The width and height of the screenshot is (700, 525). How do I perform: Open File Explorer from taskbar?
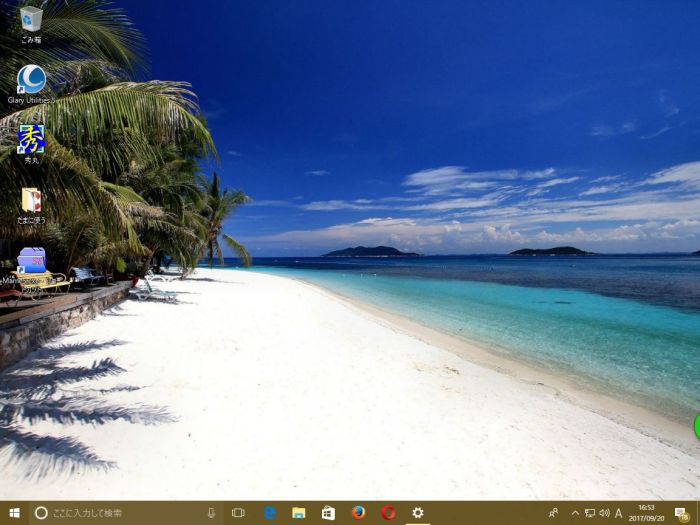point(298,512)
